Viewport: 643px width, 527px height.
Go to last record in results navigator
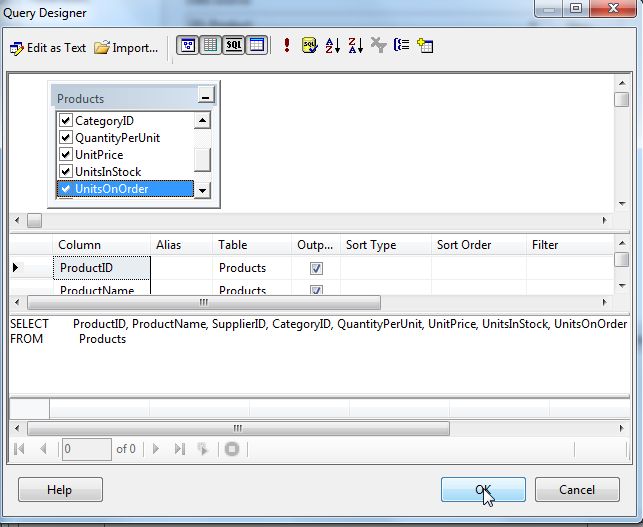180,449
